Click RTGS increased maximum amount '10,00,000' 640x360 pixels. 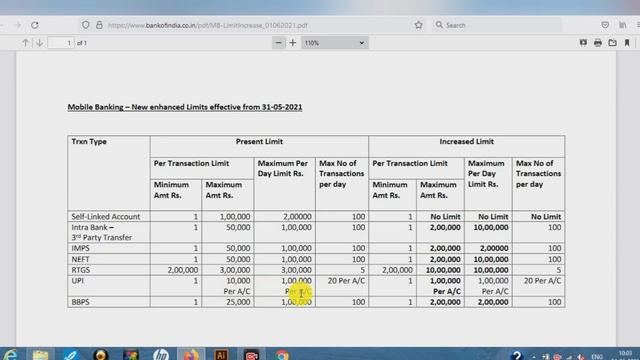(443, 270)
